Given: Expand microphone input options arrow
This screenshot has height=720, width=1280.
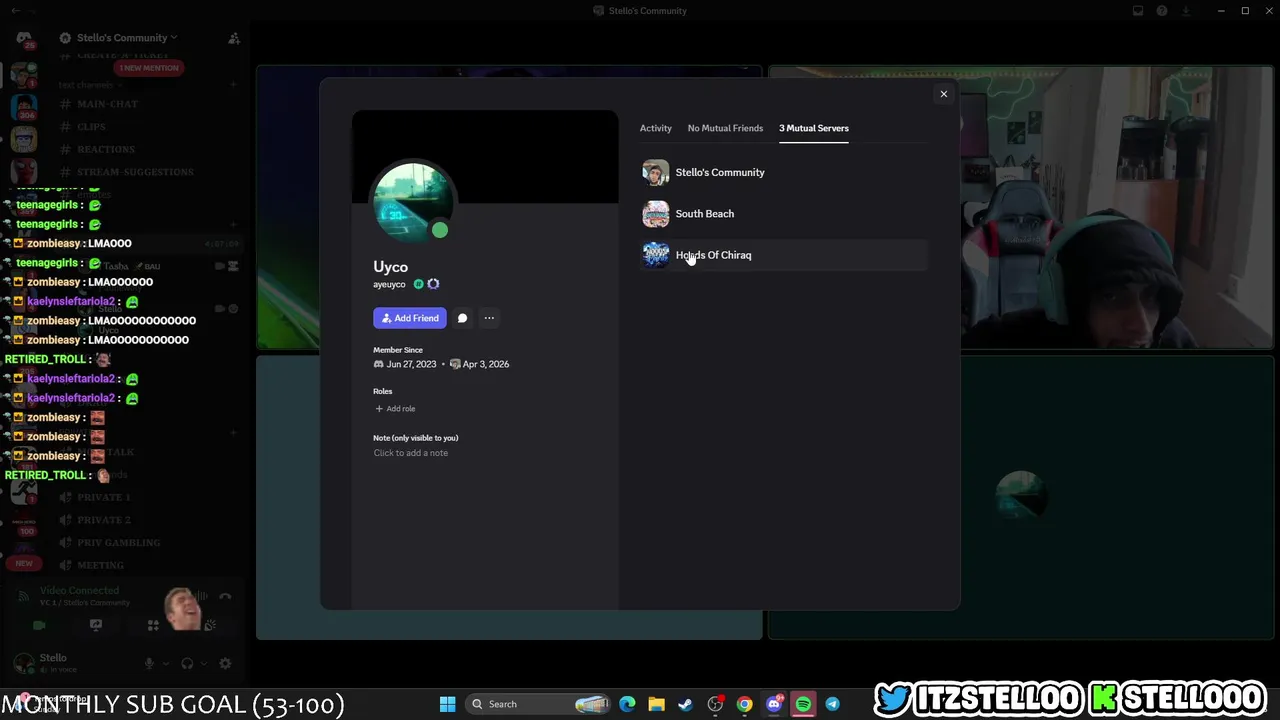Looking at the screenshot, I should pos(165,664).
